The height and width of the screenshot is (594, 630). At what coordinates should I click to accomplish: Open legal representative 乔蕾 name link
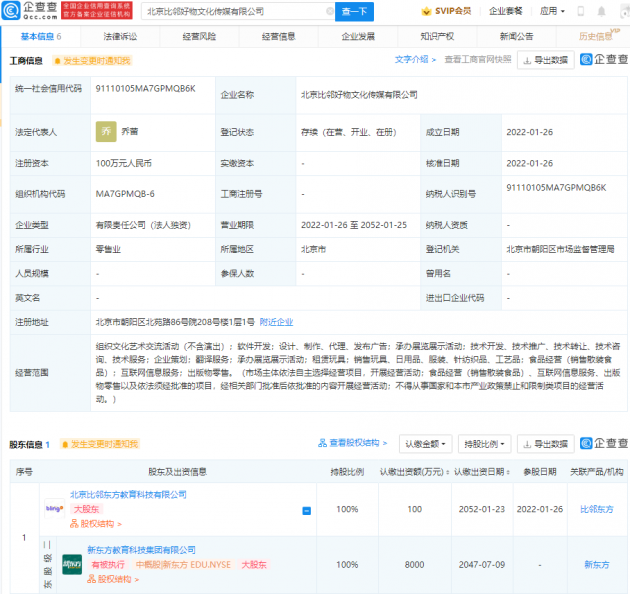130,131
